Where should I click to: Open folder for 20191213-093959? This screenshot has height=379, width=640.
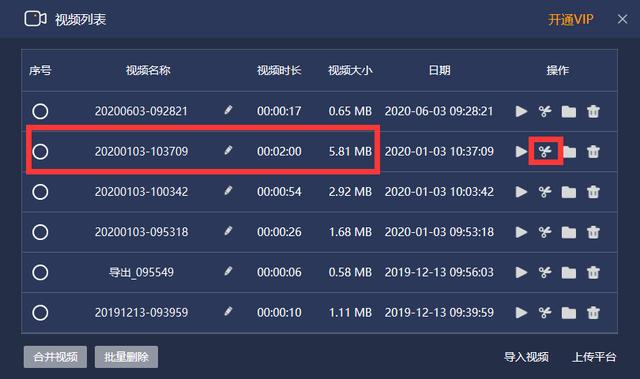click(569, 313)
